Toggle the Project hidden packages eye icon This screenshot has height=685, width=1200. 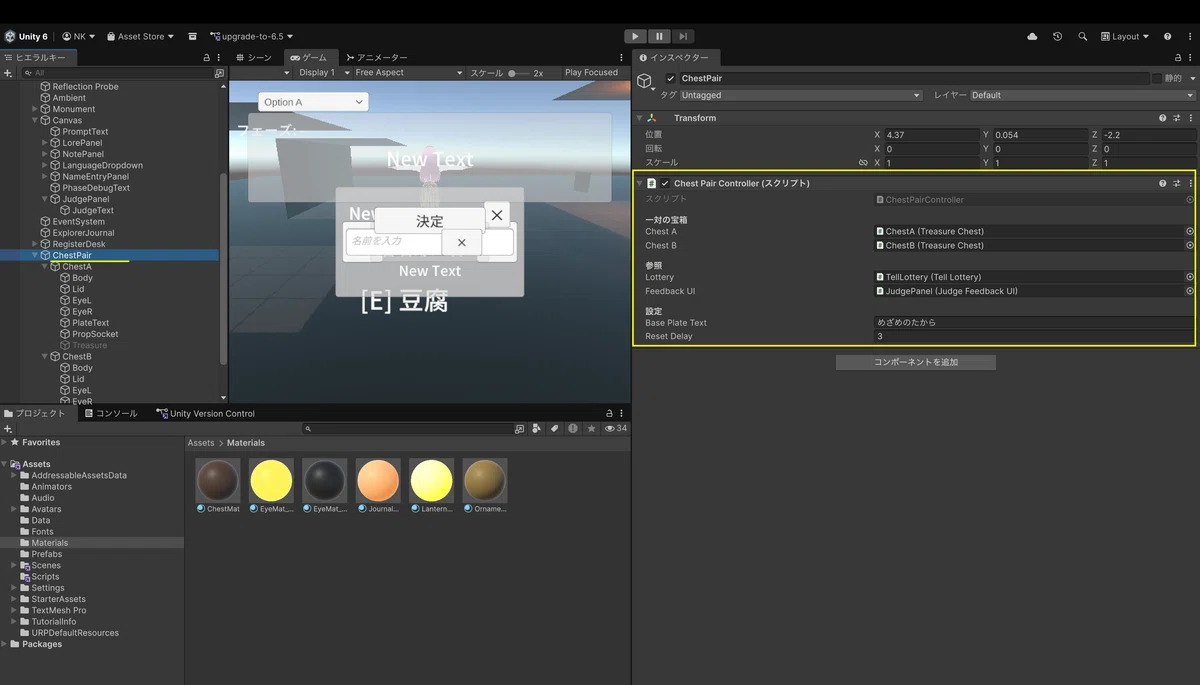click(x=615, y=428)
